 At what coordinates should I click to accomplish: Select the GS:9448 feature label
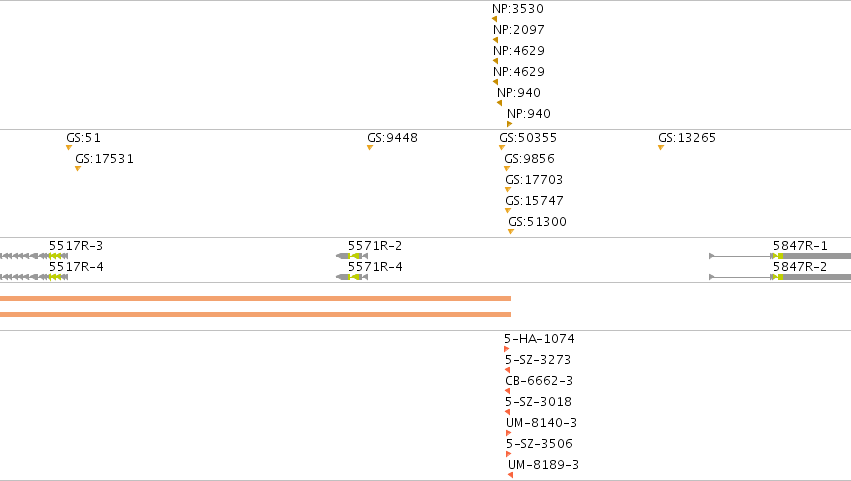click(392, 138)
